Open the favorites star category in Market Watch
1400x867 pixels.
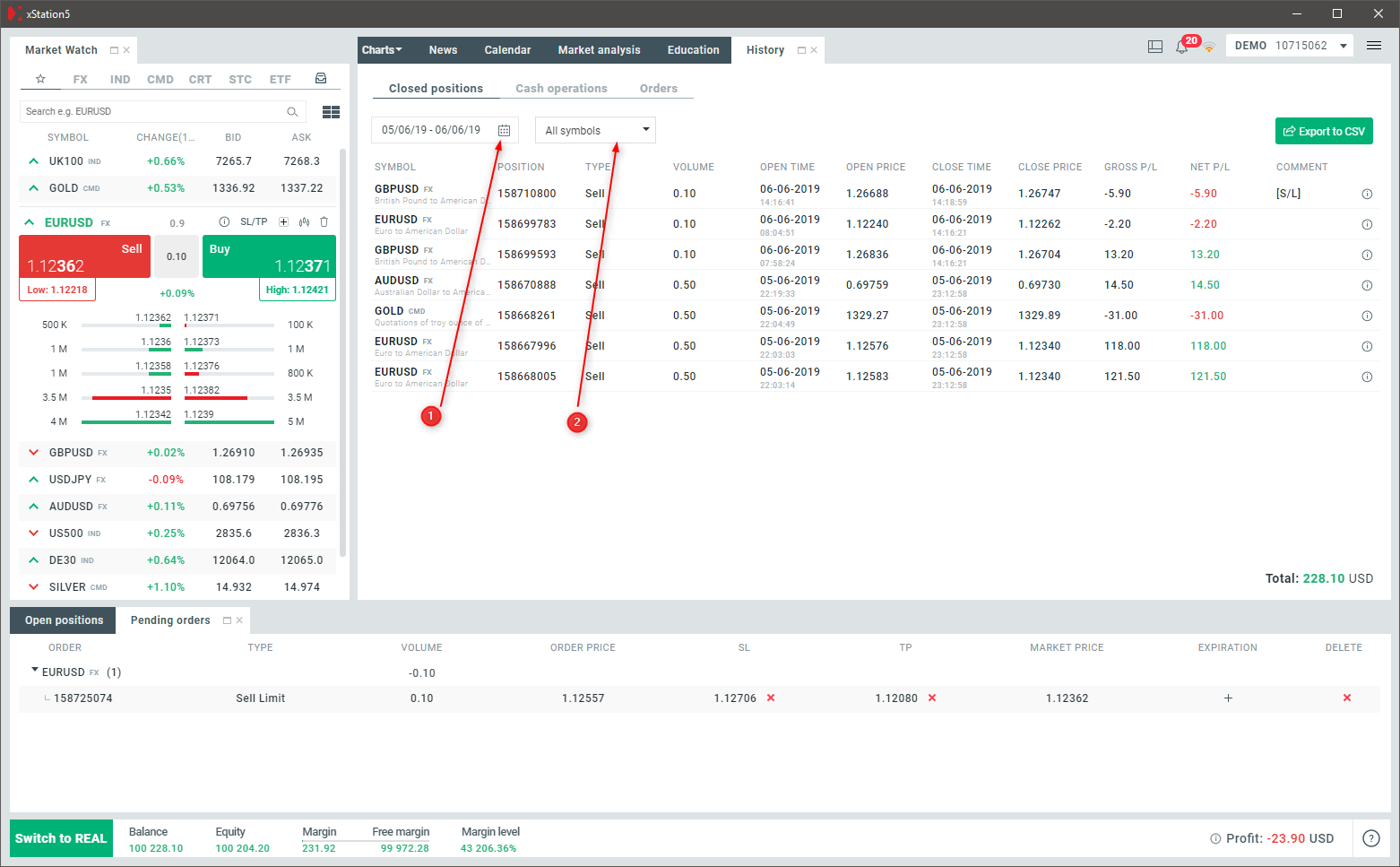(x=40, y=79)
